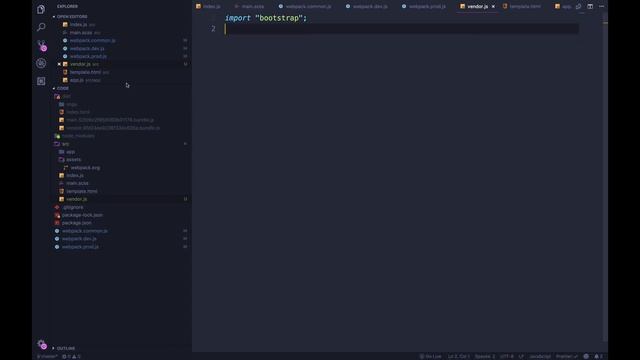
Task: Open template.html in Open Editors list
Action: [x=86, y=72]
